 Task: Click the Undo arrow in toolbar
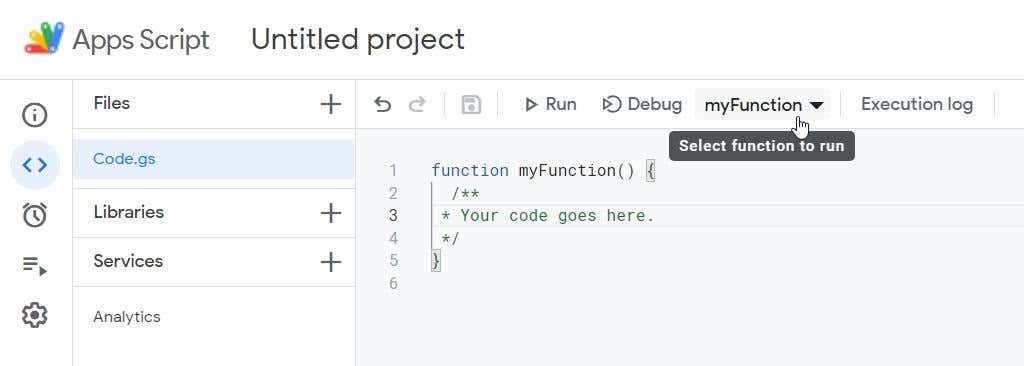pyautogui.click(x=382, y=105)
